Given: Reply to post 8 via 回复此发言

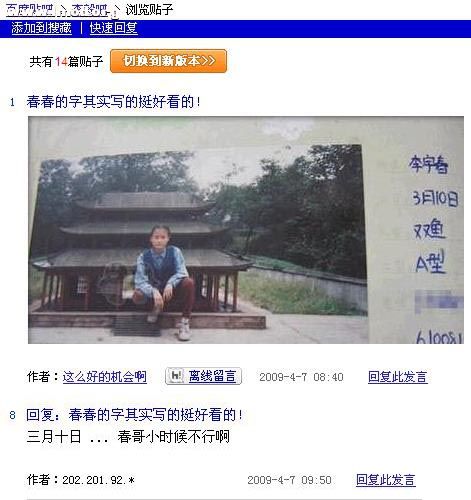Looking at the screenshot, I should (386, 480).
